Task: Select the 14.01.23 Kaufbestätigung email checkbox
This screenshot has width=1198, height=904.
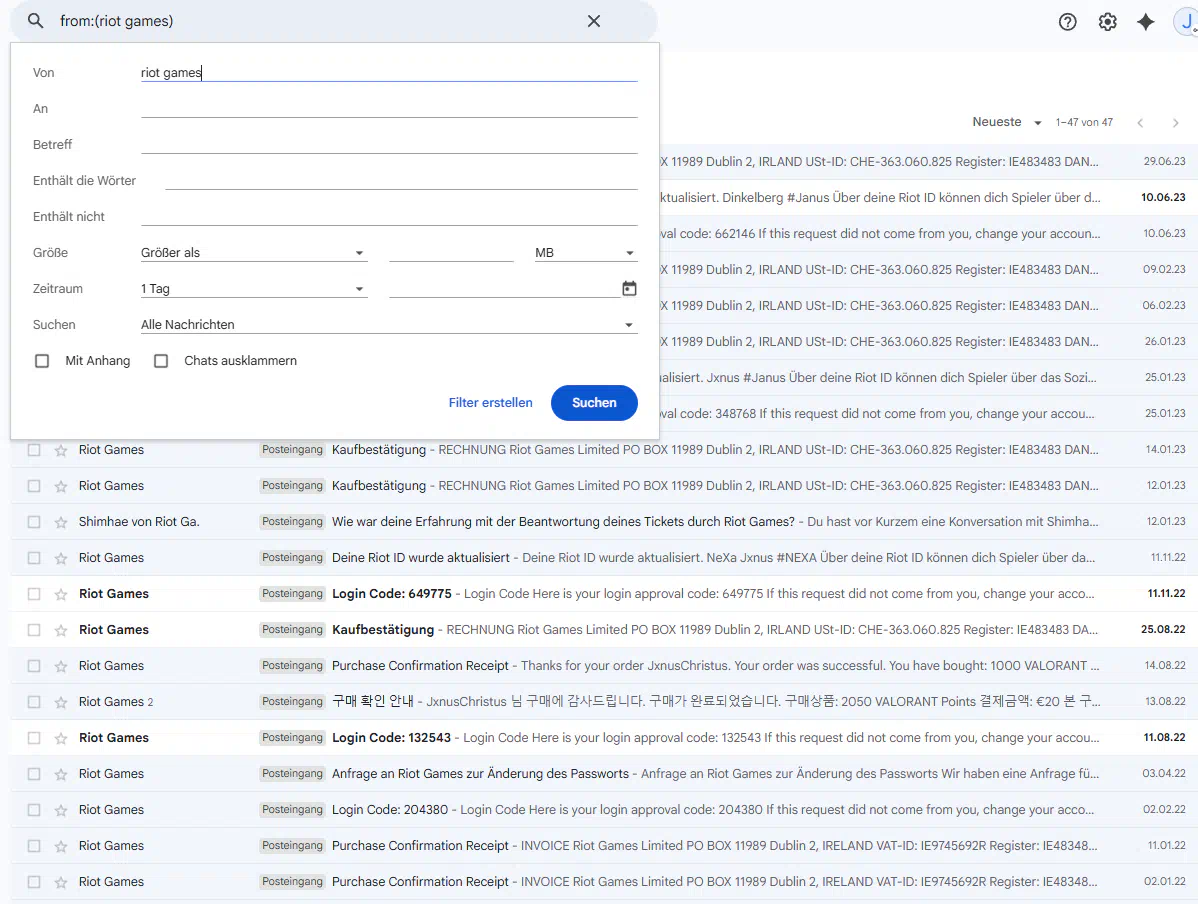Action: tap(34, 449)
